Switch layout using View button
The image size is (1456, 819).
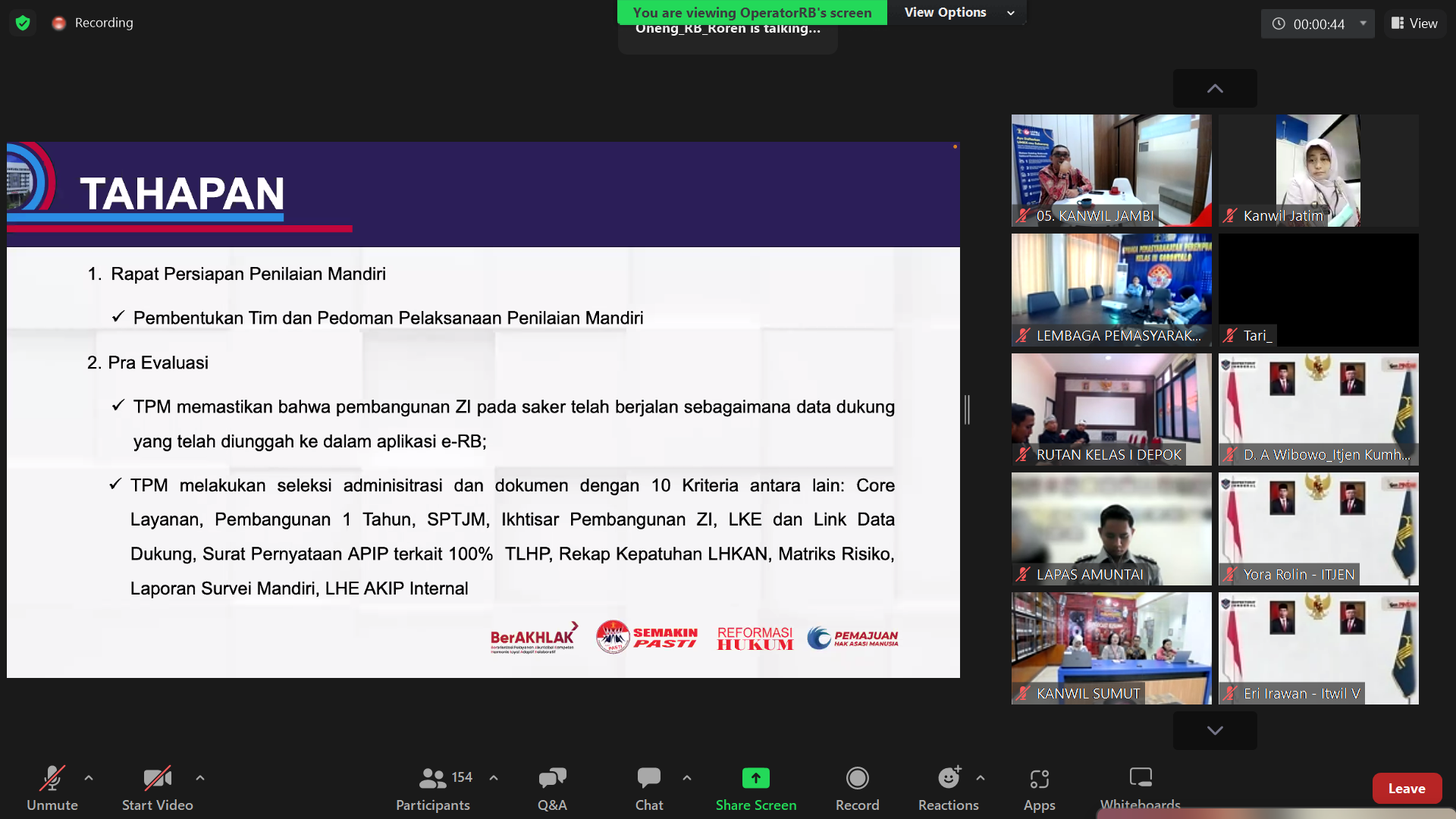1414,24
